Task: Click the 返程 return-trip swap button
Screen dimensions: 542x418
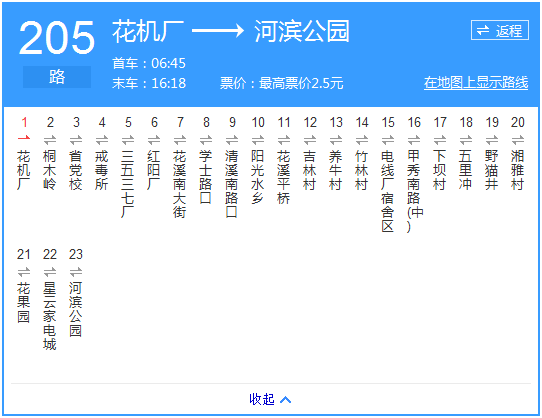Action: 499,30
